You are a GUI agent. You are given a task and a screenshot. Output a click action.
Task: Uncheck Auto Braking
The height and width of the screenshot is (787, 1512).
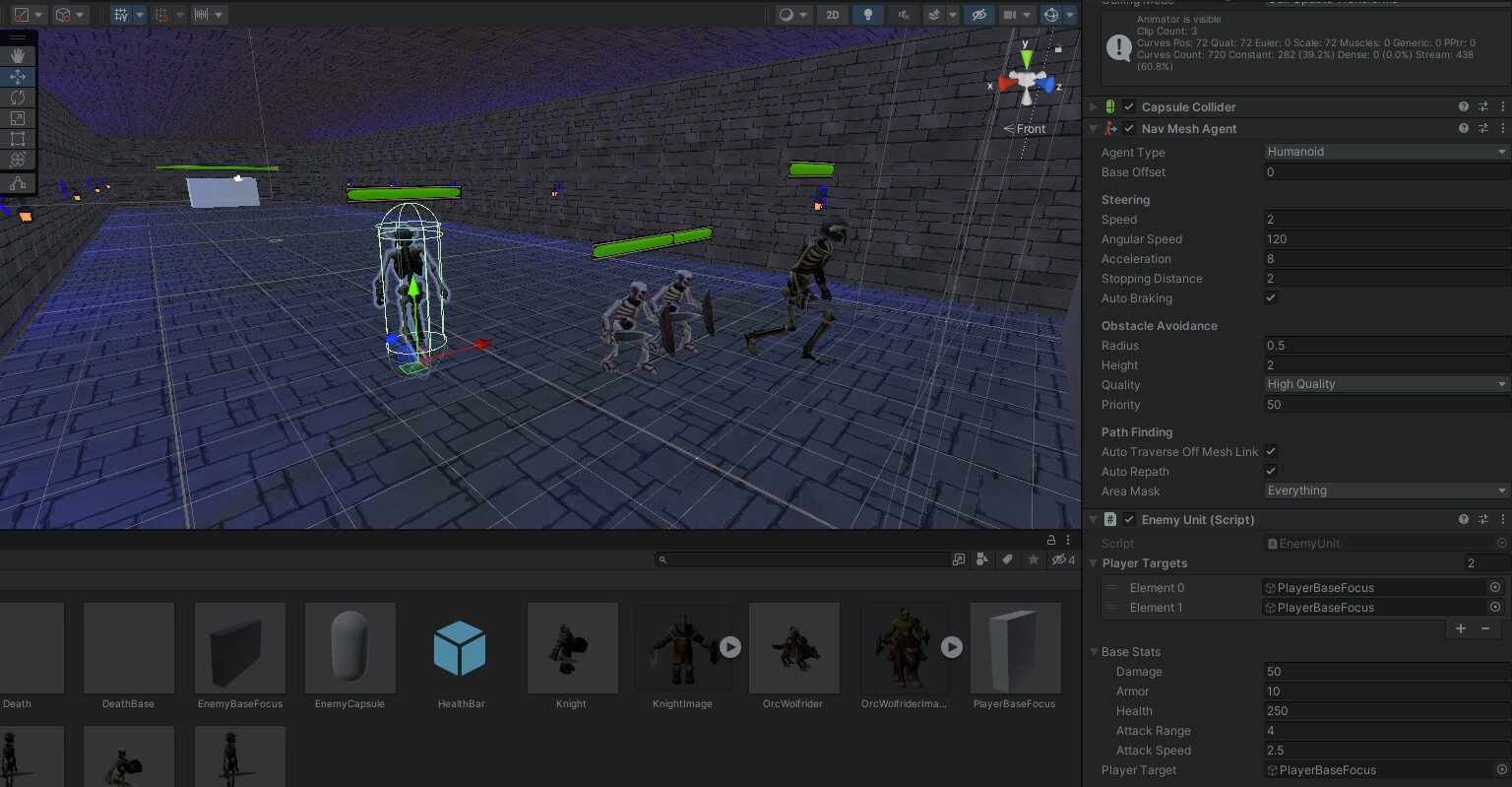click(1271, 297)
